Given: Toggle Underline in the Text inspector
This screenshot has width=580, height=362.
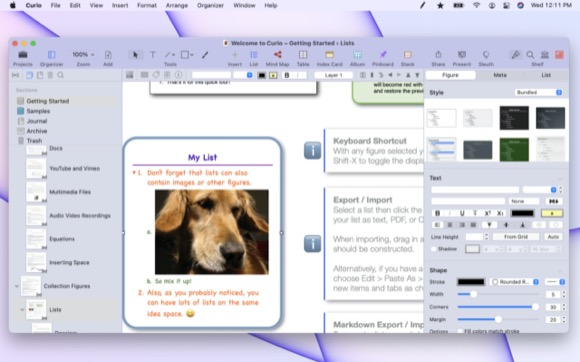Looking at the screenshot, I should tap(462, 213).
